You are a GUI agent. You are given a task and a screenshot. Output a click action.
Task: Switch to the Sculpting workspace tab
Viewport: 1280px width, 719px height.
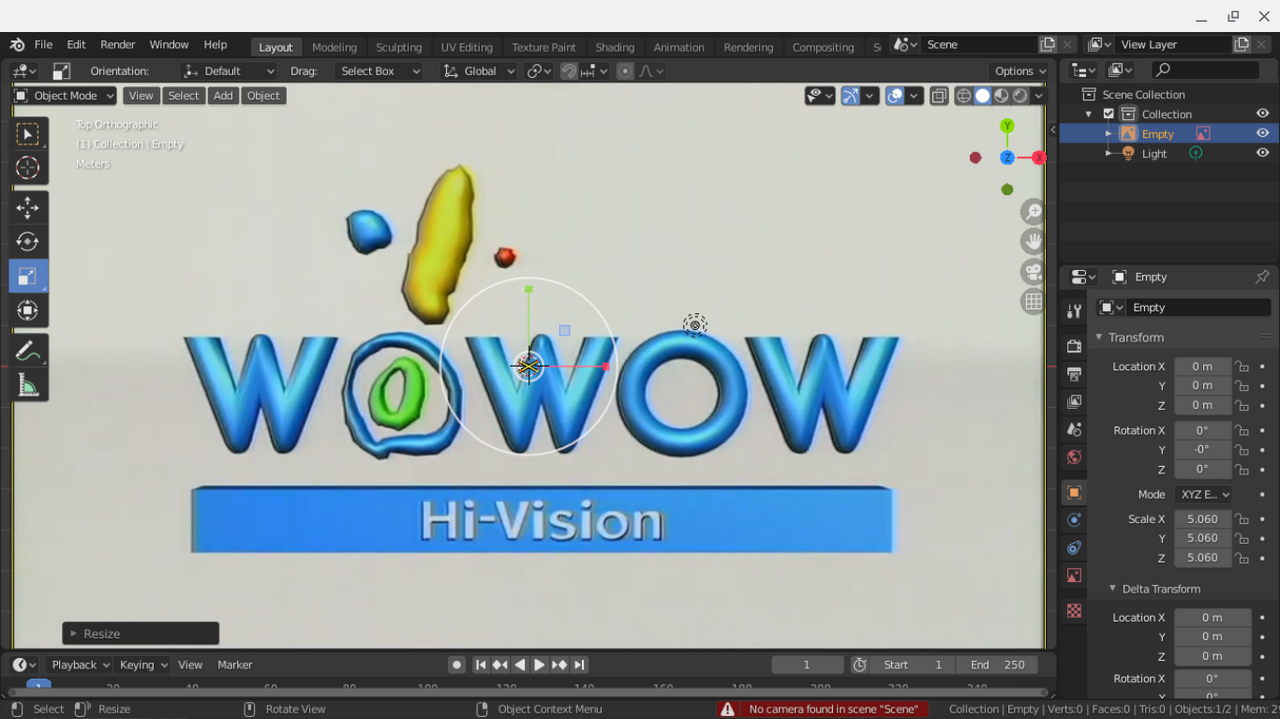[399, 47]
